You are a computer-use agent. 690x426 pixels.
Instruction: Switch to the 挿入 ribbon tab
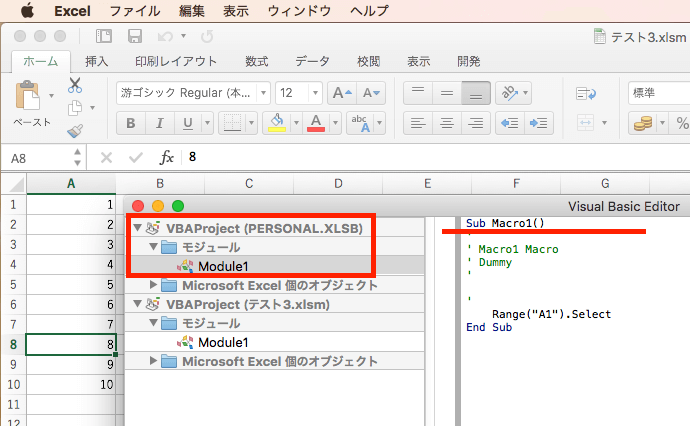click(96, 61)
